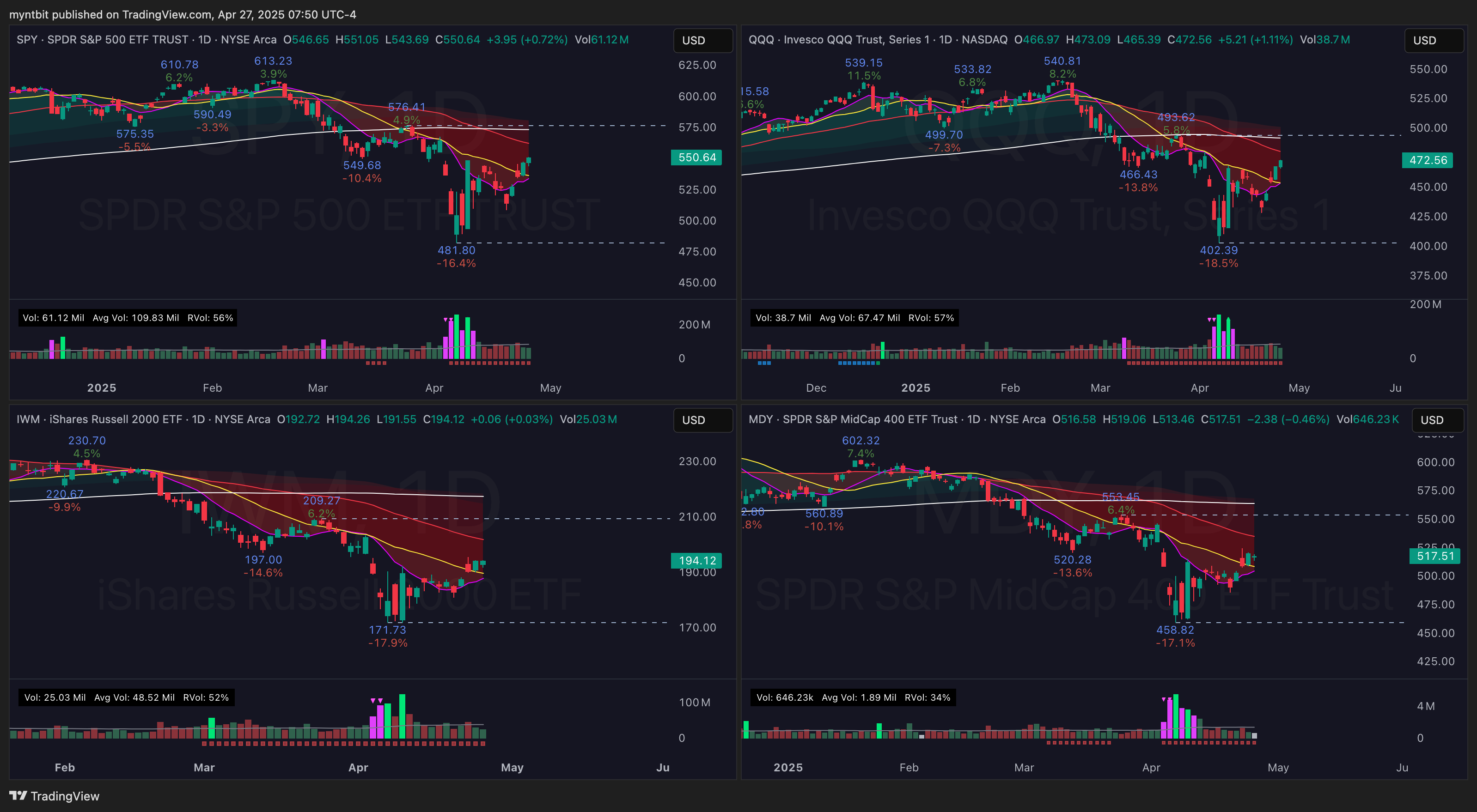
Task: Click the QQQ high pivot label 540.81
Action: coord(1062,61)
